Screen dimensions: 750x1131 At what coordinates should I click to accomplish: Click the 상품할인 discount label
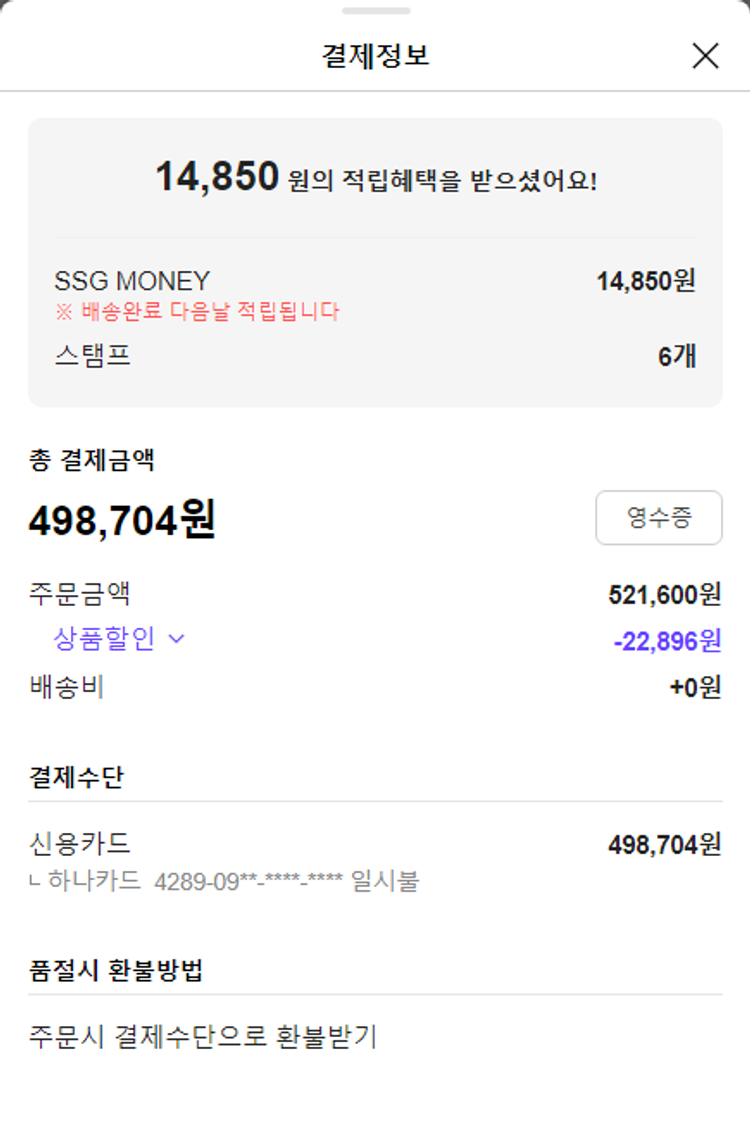pos(104,639)
